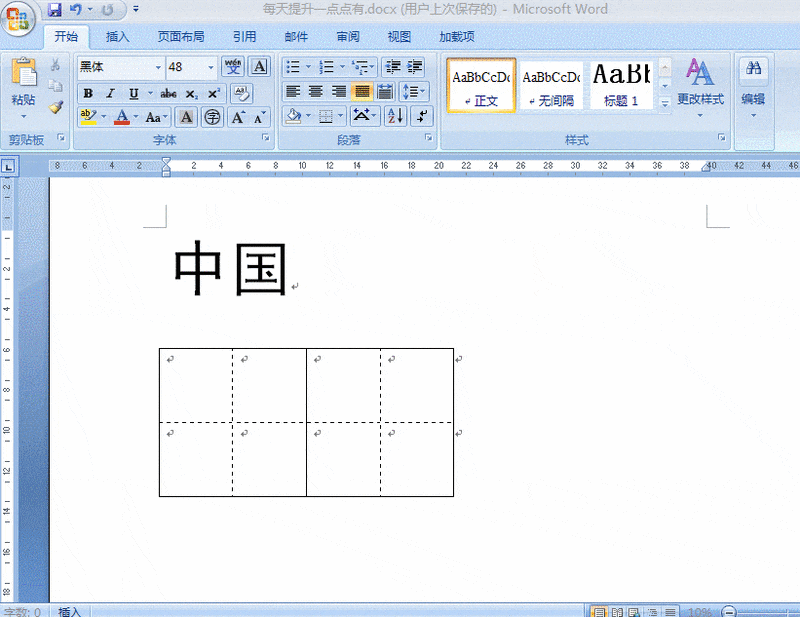This screenshot has width=800, height=617.
Task: Toggle Italic formatting
Action: coord(110,93)
